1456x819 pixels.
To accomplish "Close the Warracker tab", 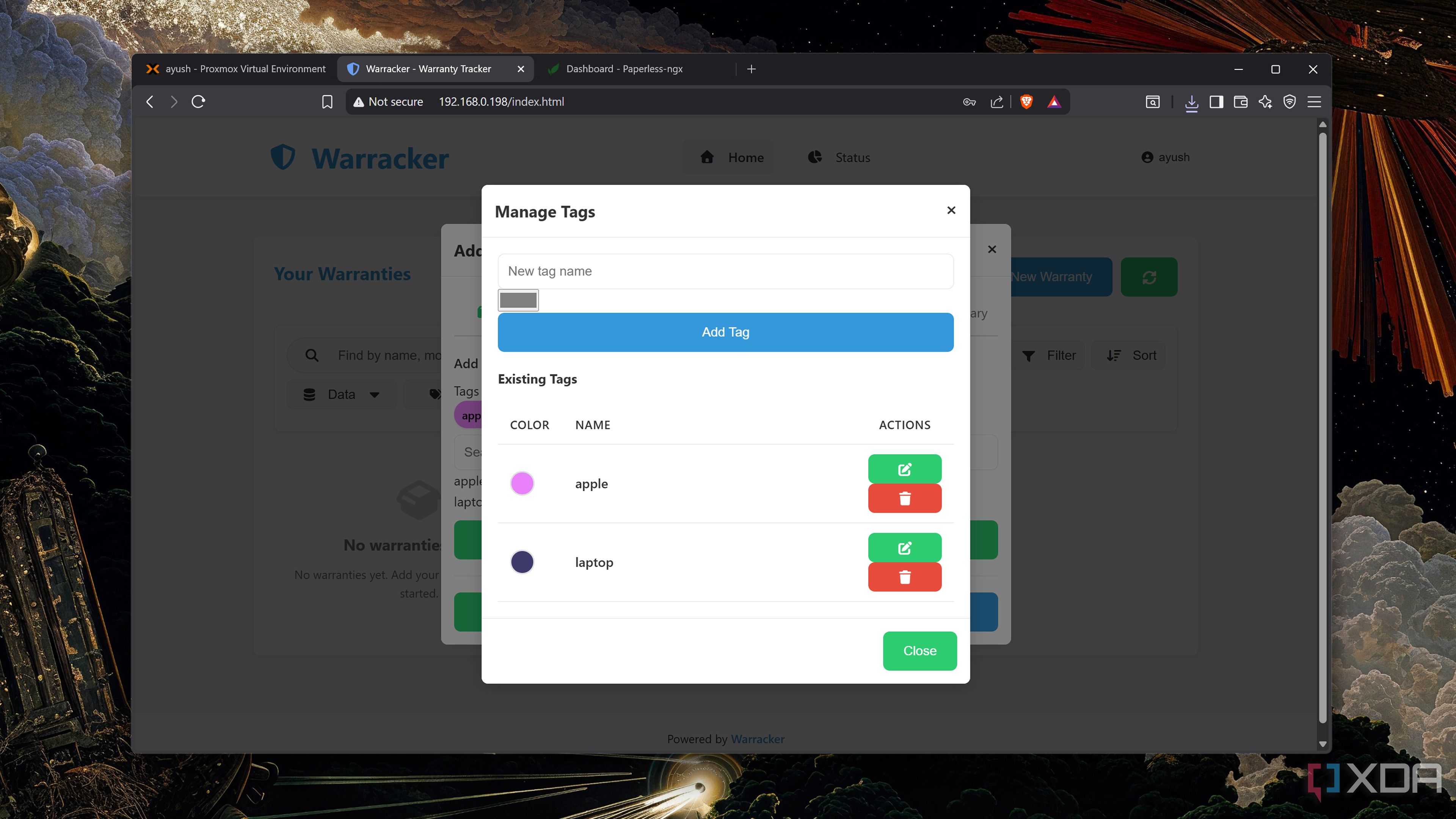I will (x=521, y=69).
